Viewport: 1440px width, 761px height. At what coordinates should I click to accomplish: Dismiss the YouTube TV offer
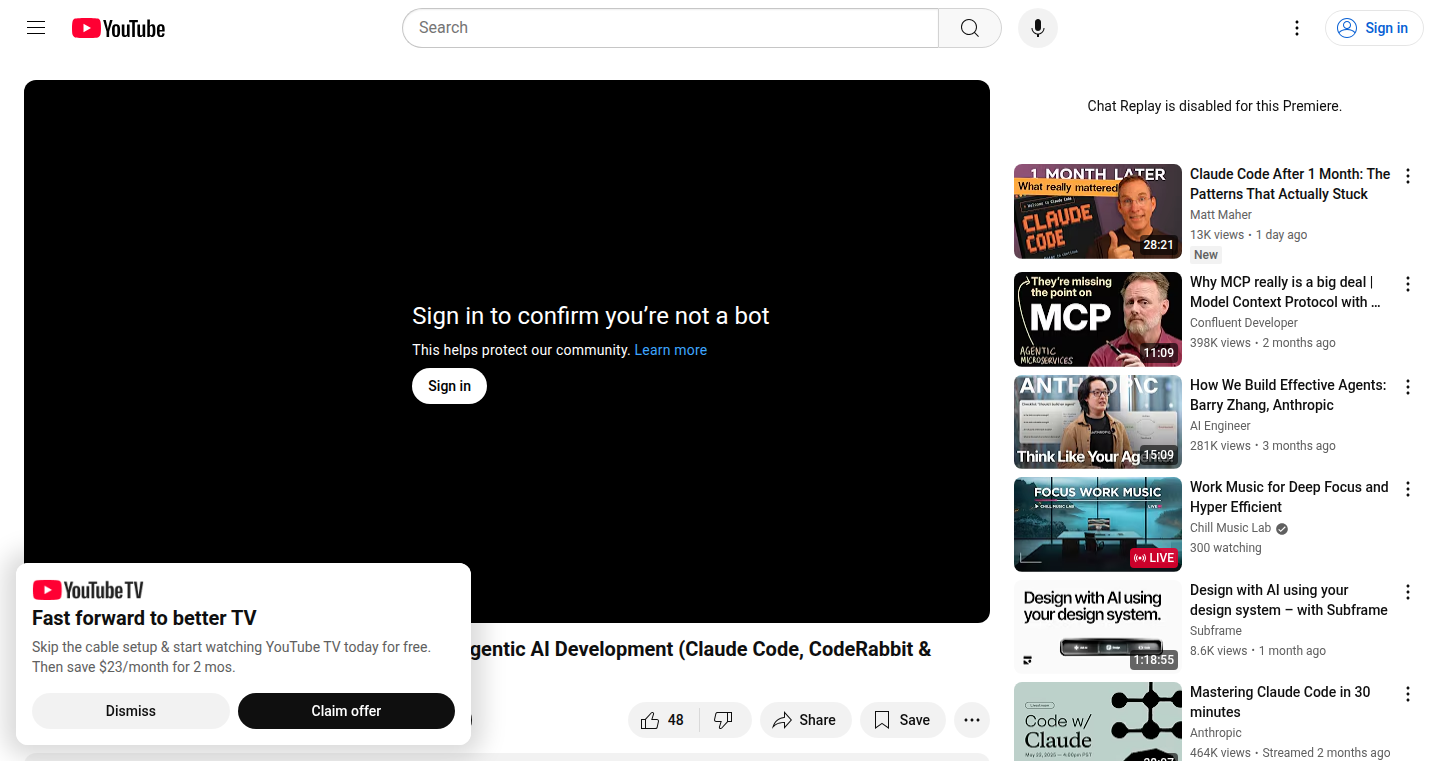coord(131,711)
